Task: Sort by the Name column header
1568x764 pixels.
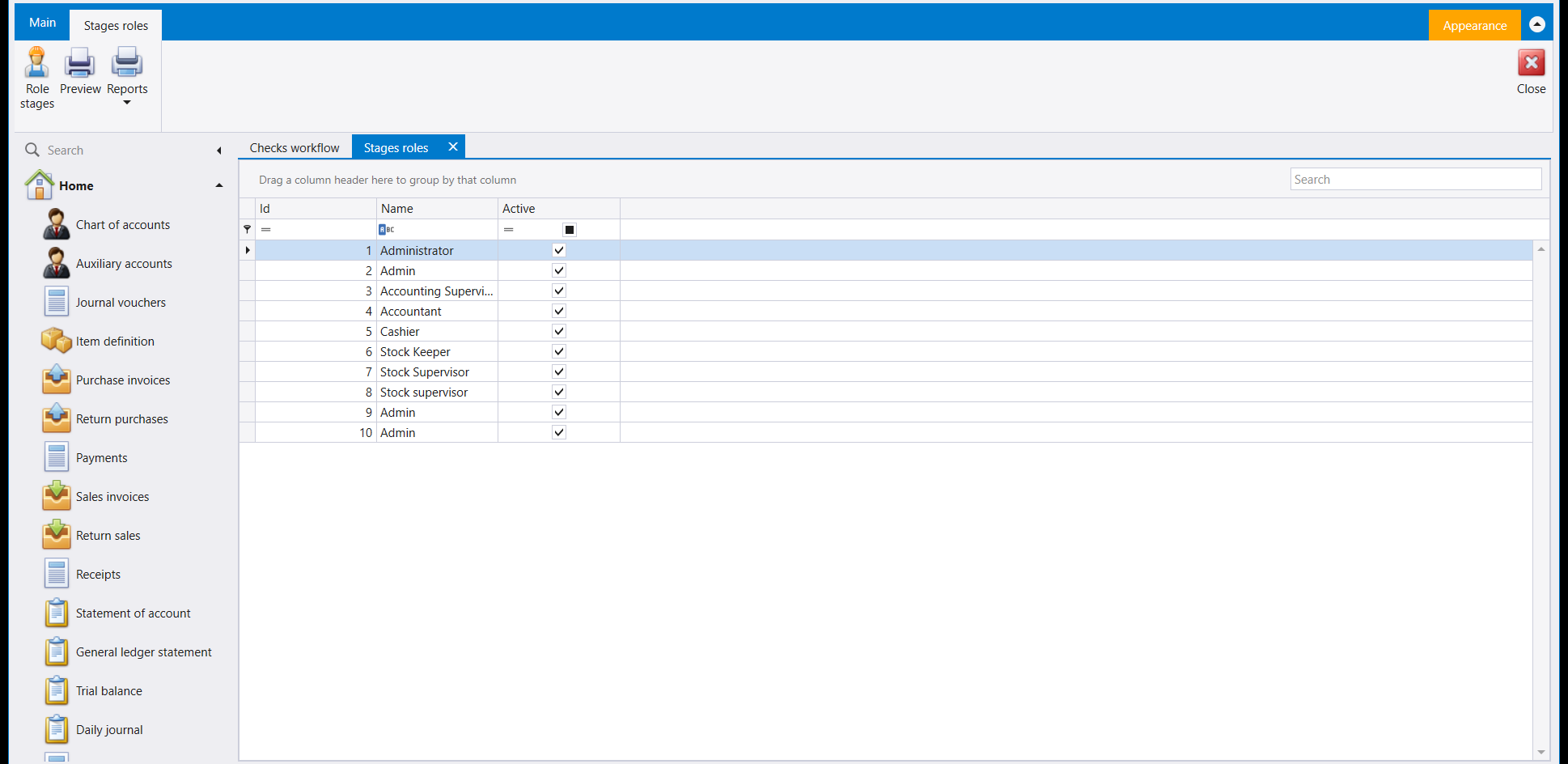Action: tap(437, 209)
